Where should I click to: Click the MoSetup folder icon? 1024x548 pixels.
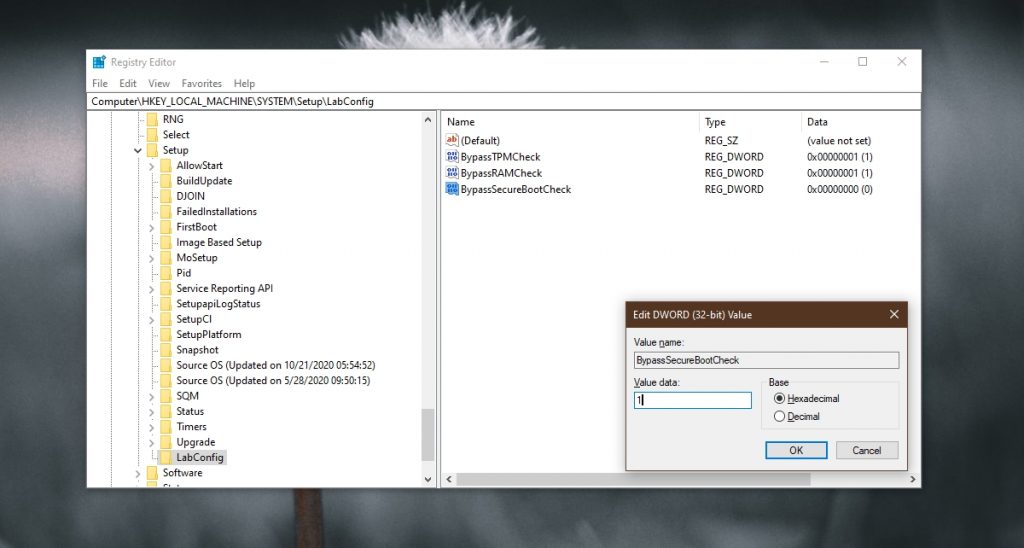166,258
